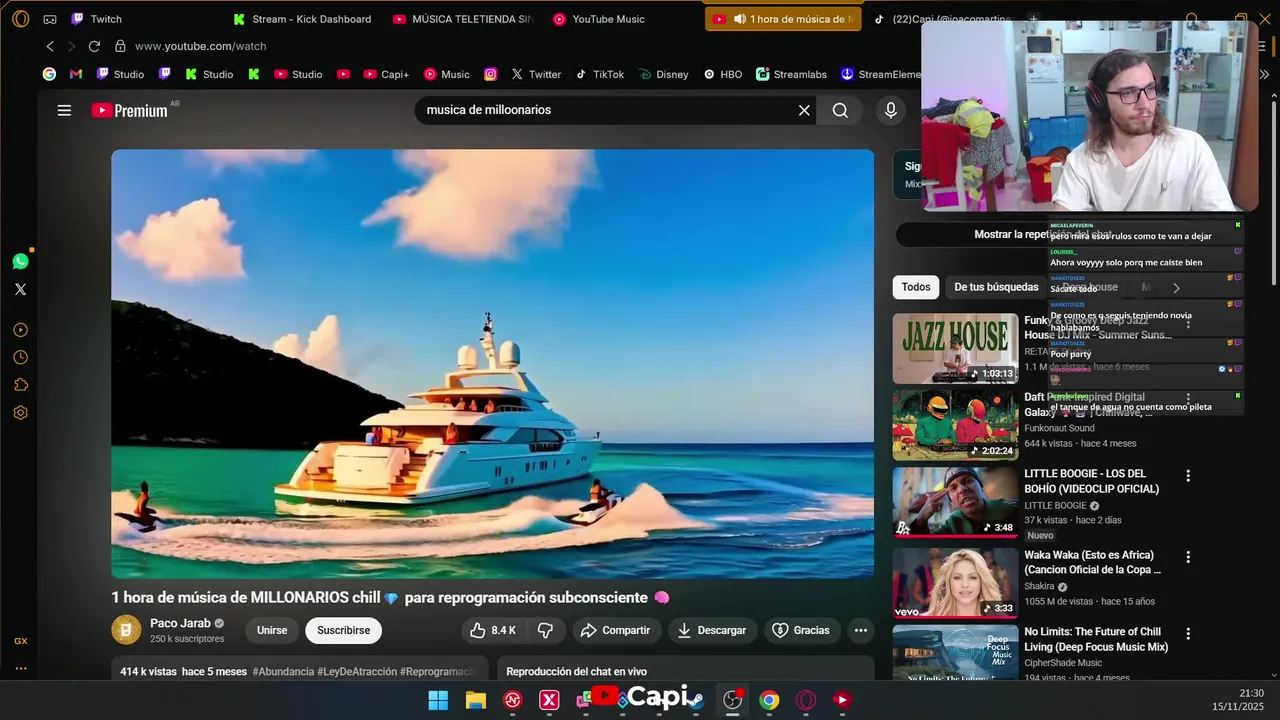Go back to the previous page
The image size is (1280, 720).
(50, 46)
